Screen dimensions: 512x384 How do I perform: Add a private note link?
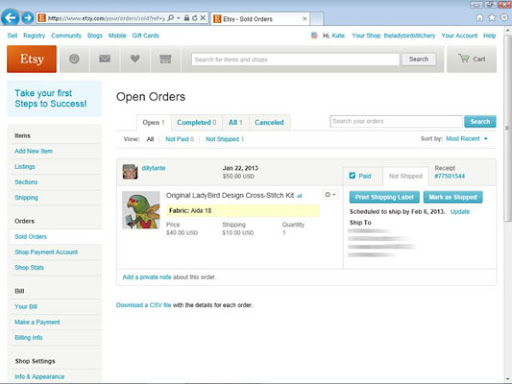pyautogui.click(x=147, y=277)
